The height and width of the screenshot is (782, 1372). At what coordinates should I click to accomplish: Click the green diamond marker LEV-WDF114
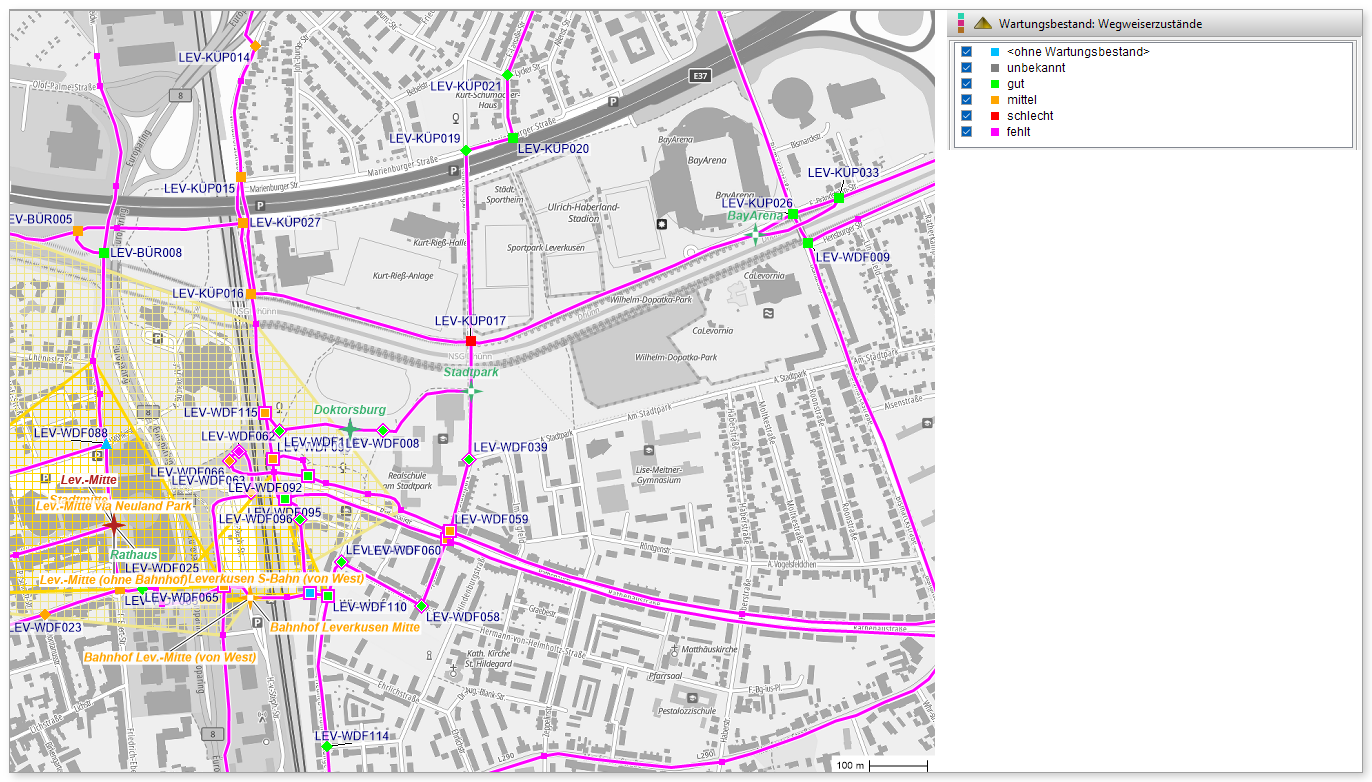[327, 746]
